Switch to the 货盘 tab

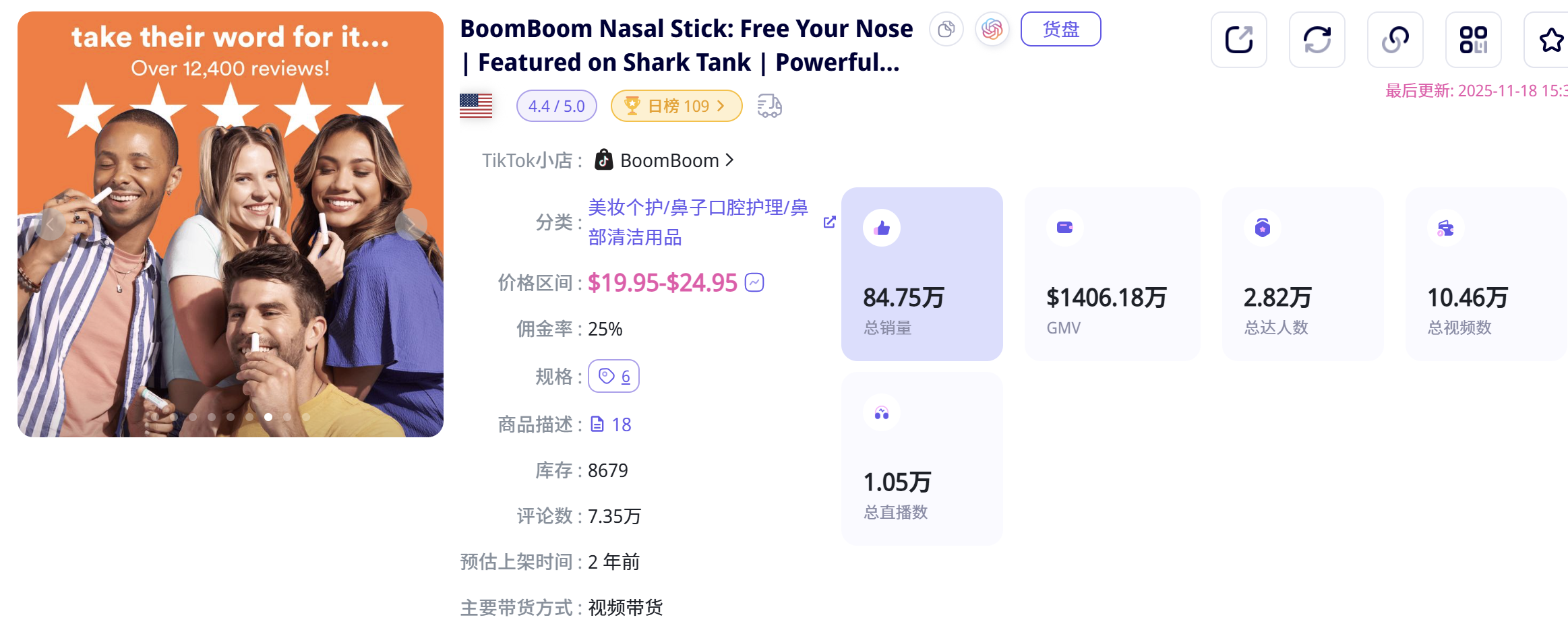point(1060,30)
